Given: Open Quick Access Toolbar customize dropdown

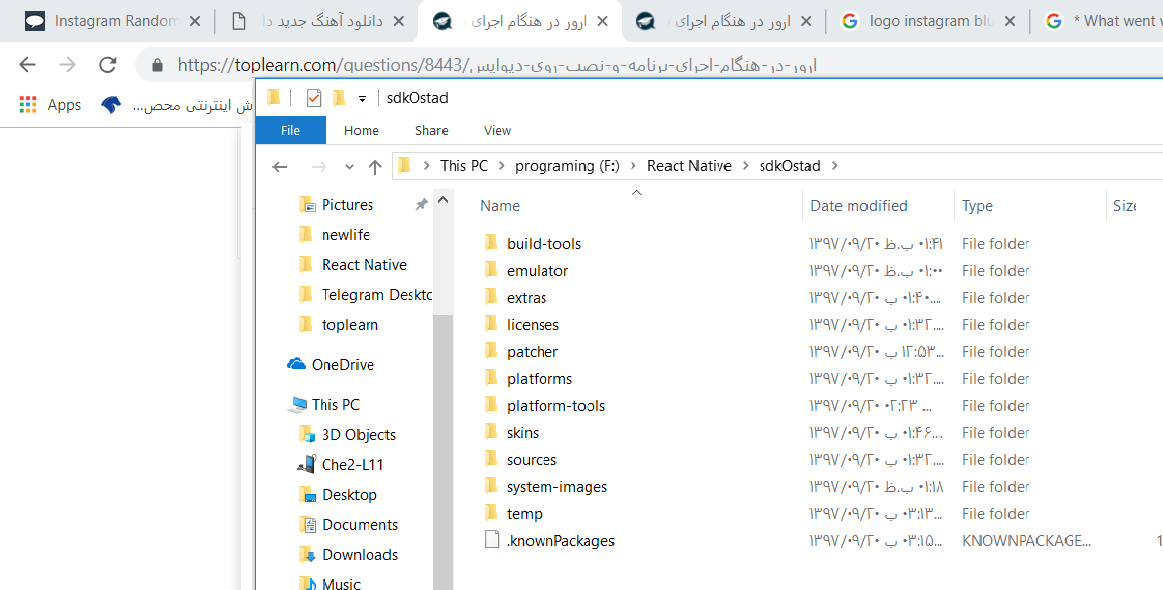Looking at the screenshot, I should [x=362, y=98].
